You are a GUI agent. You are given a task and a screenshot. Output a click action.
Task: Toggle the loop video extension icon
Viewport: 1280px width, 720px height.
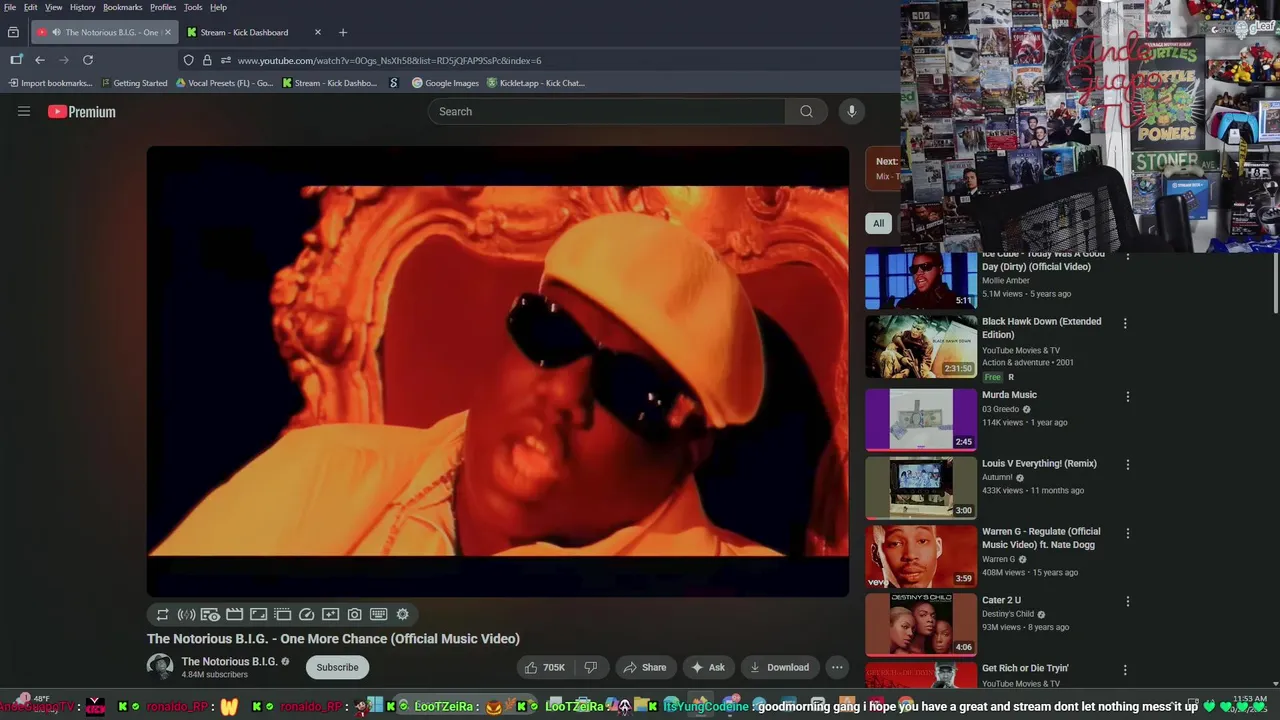point(162,614)
